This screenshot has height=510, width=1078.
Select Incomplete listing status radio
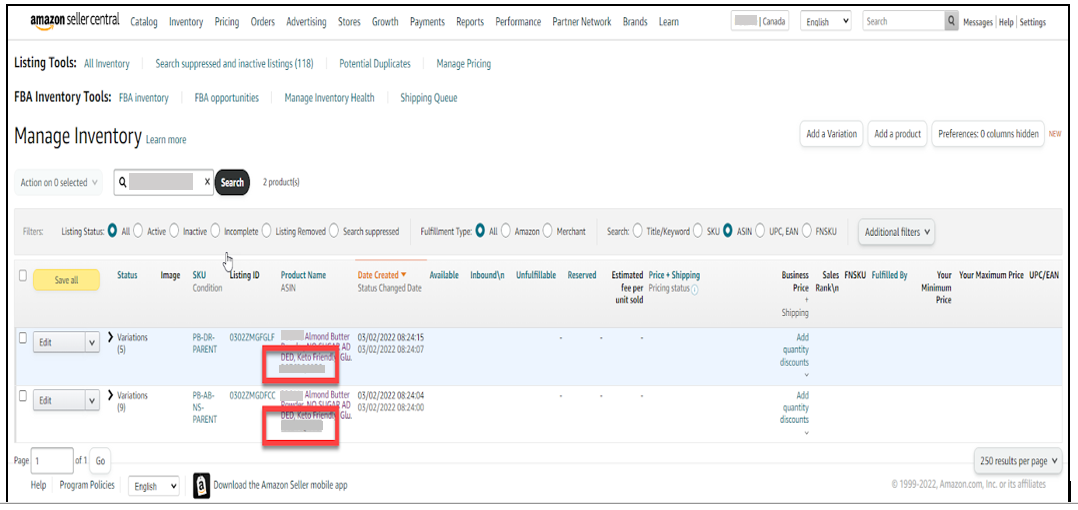coord(215,231)
